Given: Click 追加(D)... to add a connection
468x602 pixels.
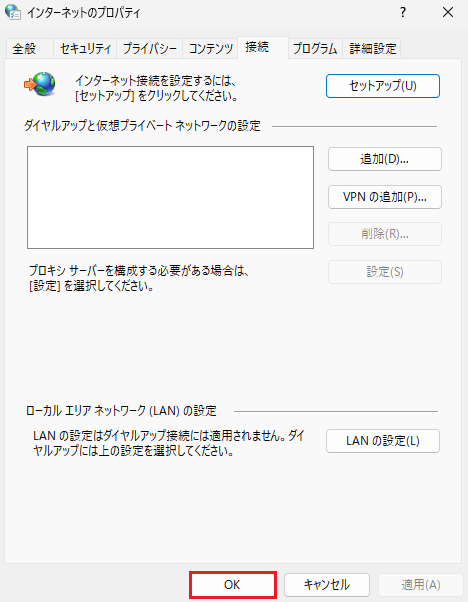Looking at the screenshot, I should click(385, 159).
